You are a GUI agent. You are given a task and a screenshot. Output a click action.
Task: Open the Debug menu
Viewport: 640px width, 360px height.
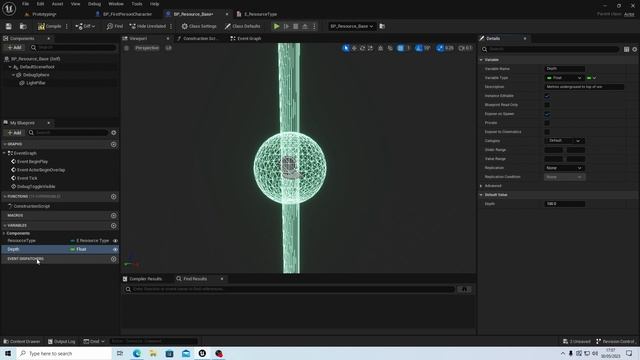tap(94, 4)
